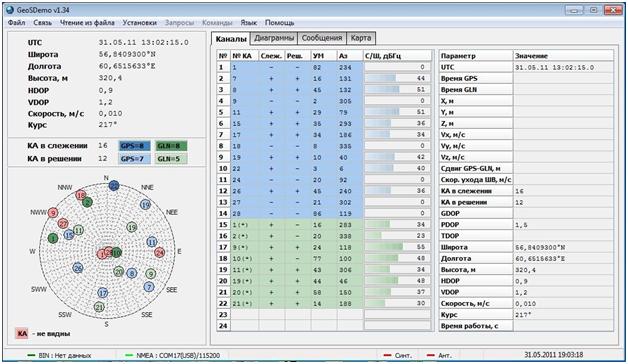Click red satellite 18 marker on sky plot
Image resolution: width=628 pixels, height=364 pixels.
pyautogui.click(x=81, y=195)
